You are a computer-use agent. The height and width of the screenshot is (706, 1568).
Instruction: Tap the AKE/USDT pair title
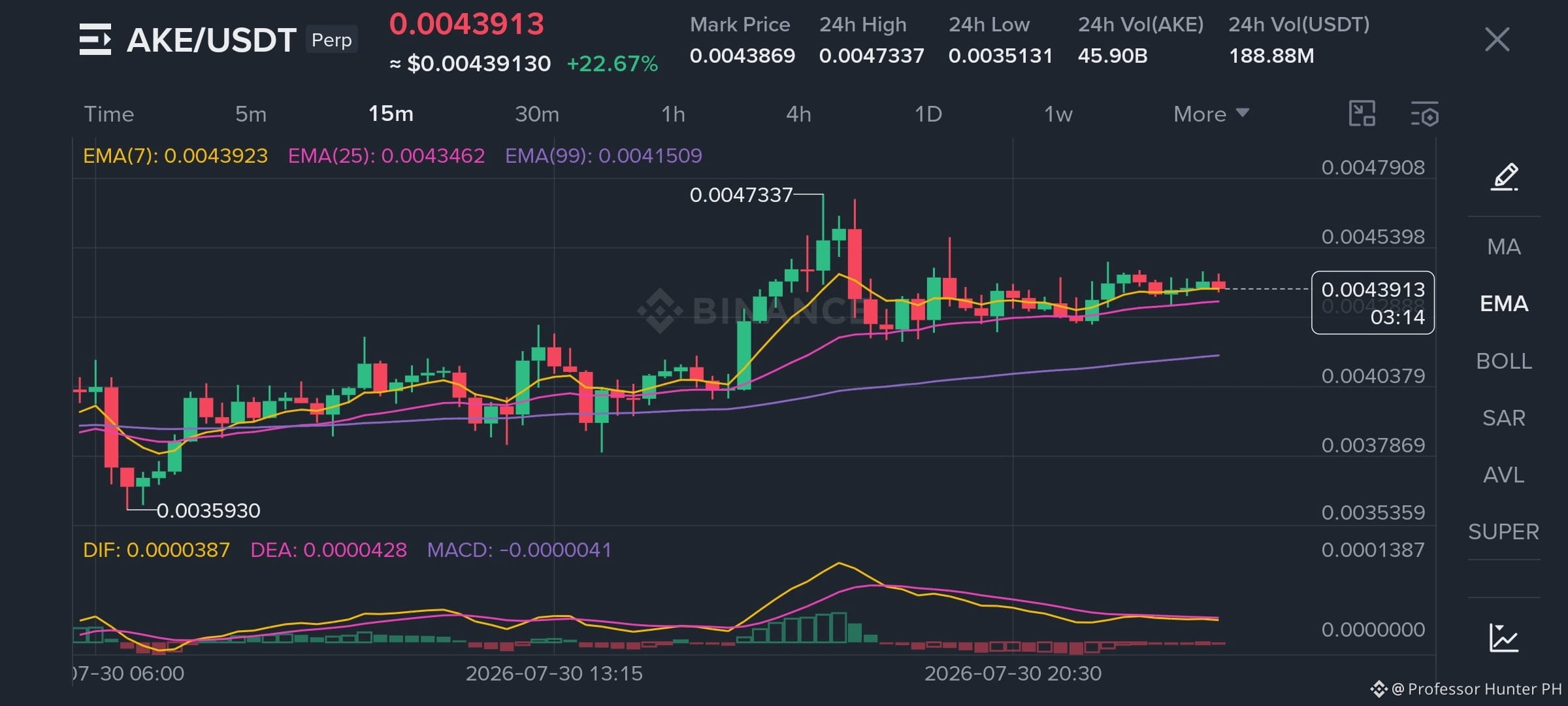211,40
